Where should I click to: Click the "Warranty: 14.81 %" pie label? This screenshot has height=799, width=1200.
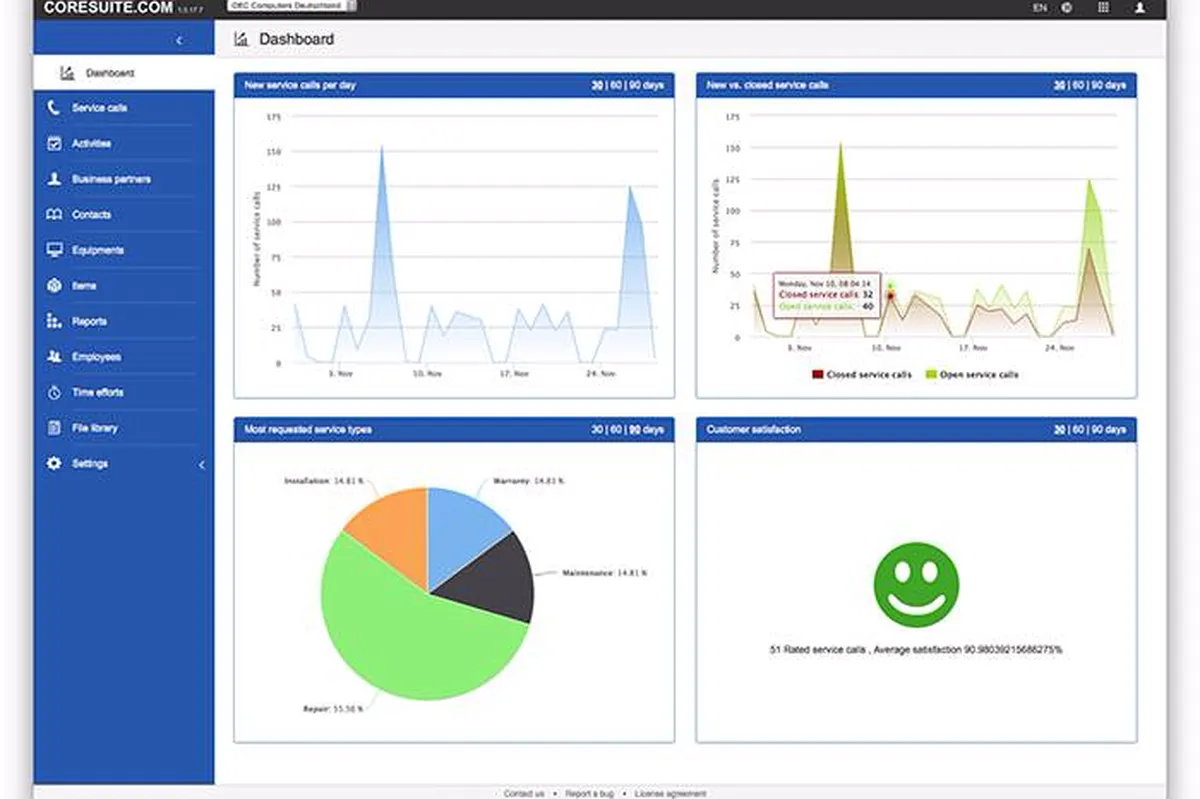(x=529, y=481)
